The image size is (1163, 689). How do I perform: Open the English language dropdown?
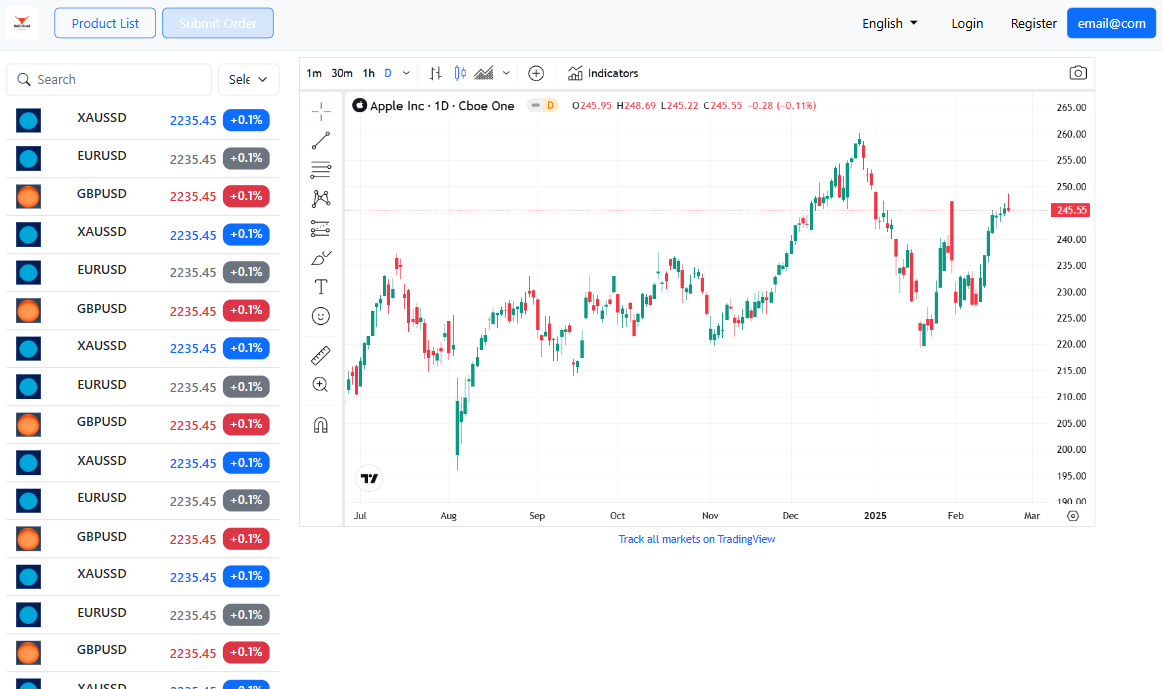pos(889,23)
